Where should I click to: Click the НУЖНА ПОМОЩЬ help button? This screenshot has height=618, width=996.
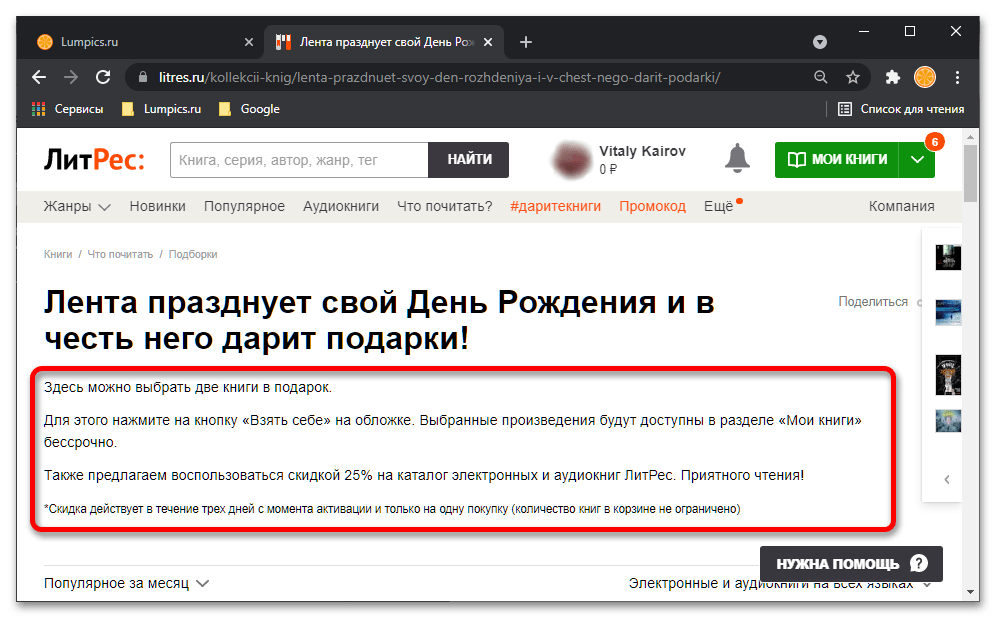click(851, 563)
